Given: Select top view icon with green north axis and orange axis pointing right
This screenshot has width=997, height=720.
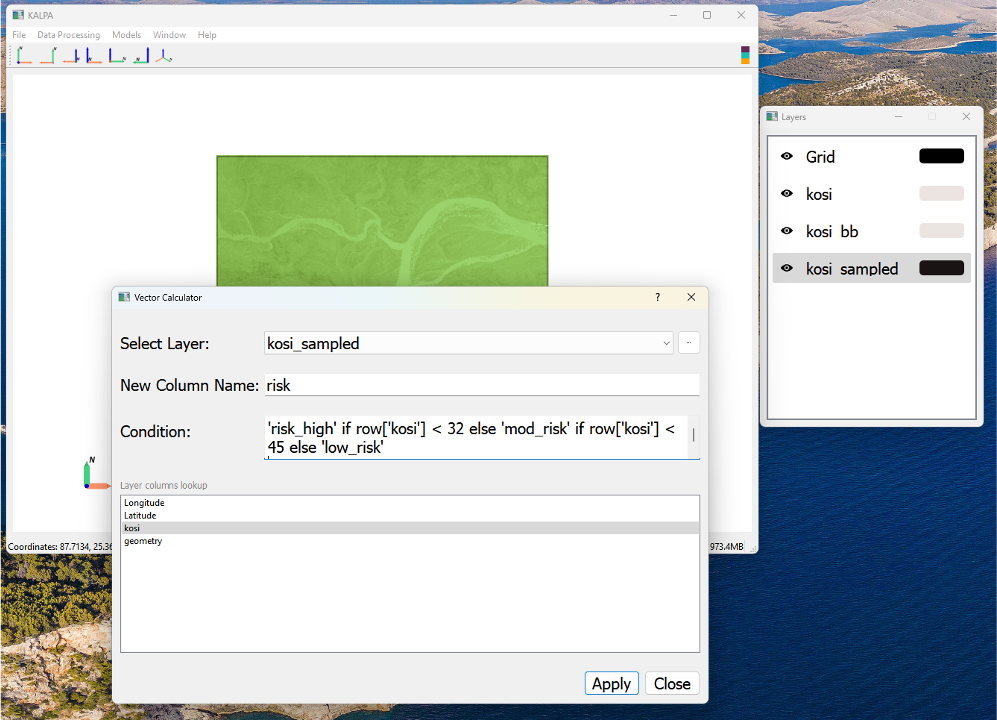Looking at the screenshot, I should tap(24, 55).
